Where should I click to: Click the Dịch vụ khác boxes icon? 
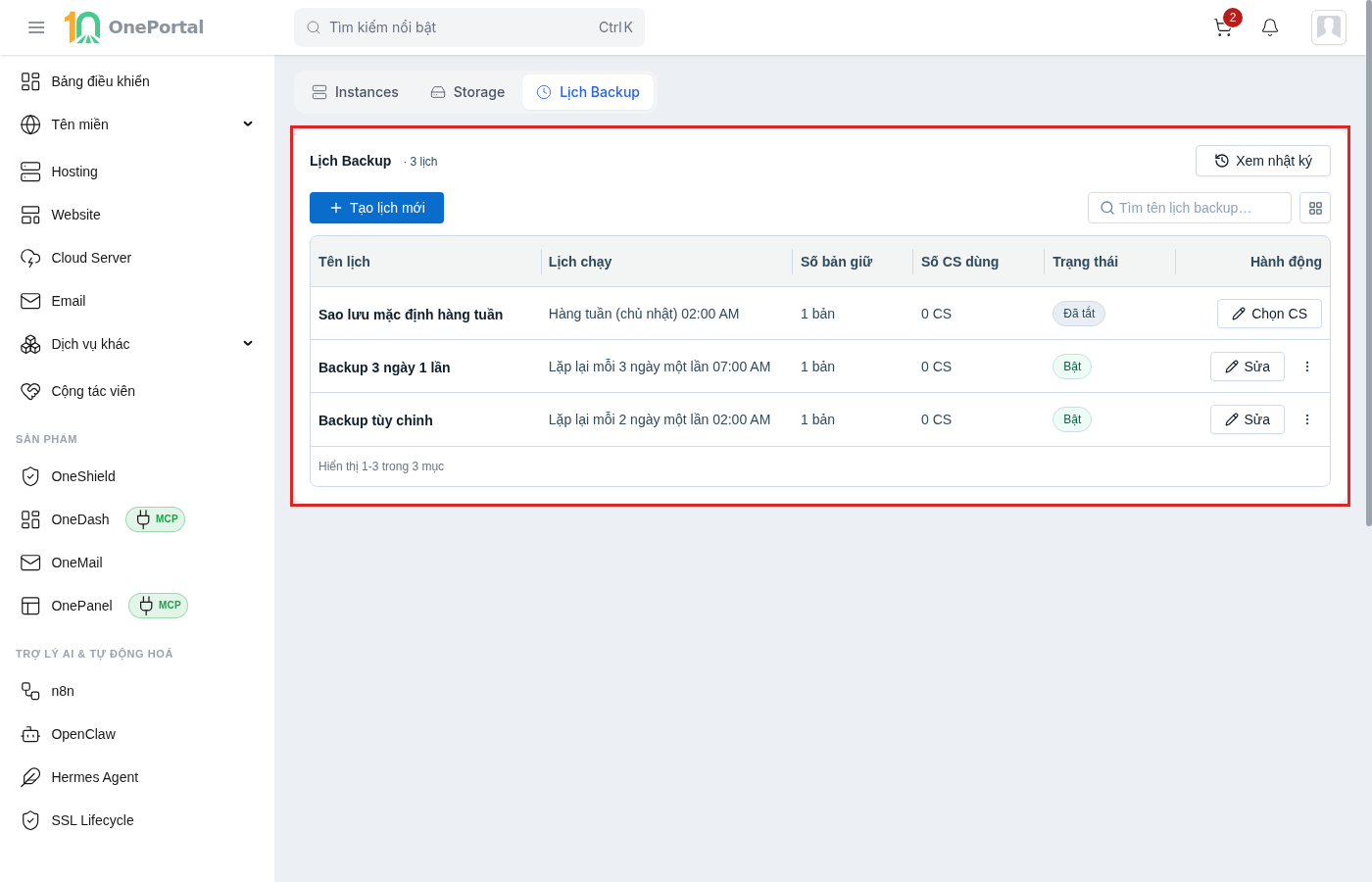pos(30,344)
